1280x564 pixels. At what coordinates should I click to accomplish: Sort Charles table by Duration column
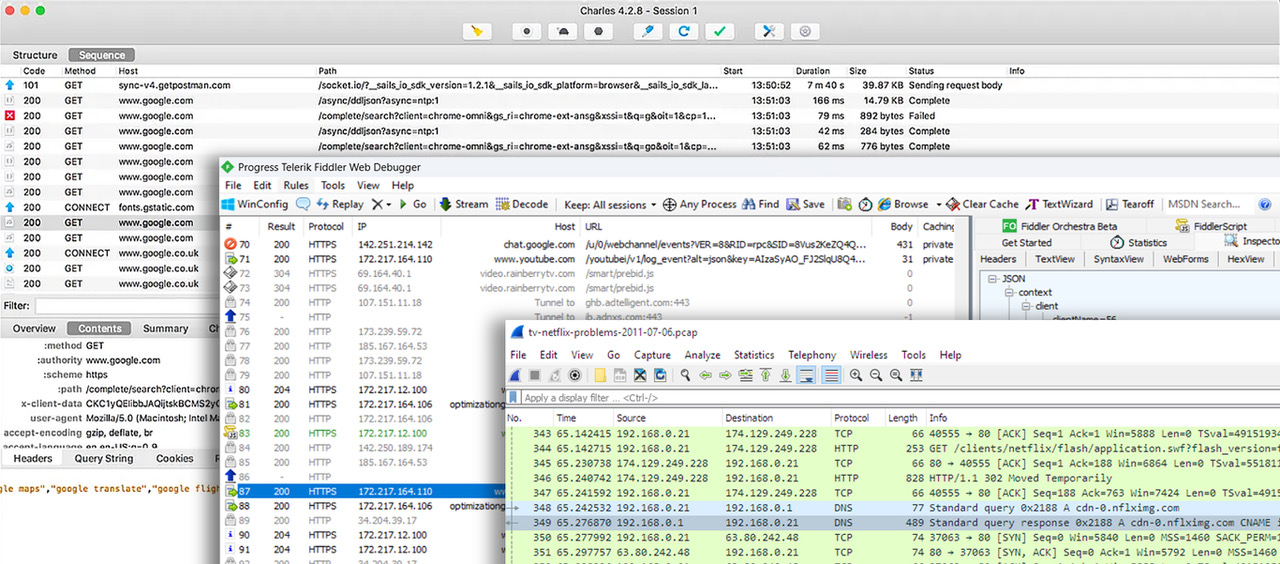tap(813, 71)
